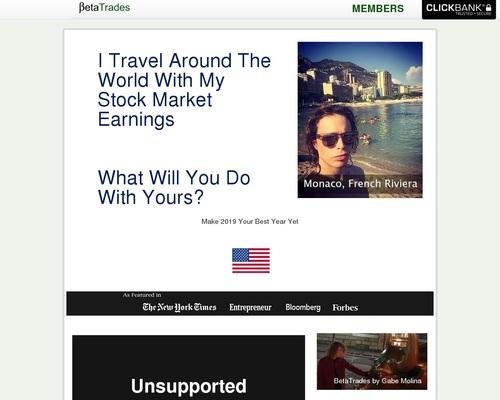
Task: Open BetaTrades by Gabe Molina thumbnail
Action: pyautogui.click(x=372, y=361)
